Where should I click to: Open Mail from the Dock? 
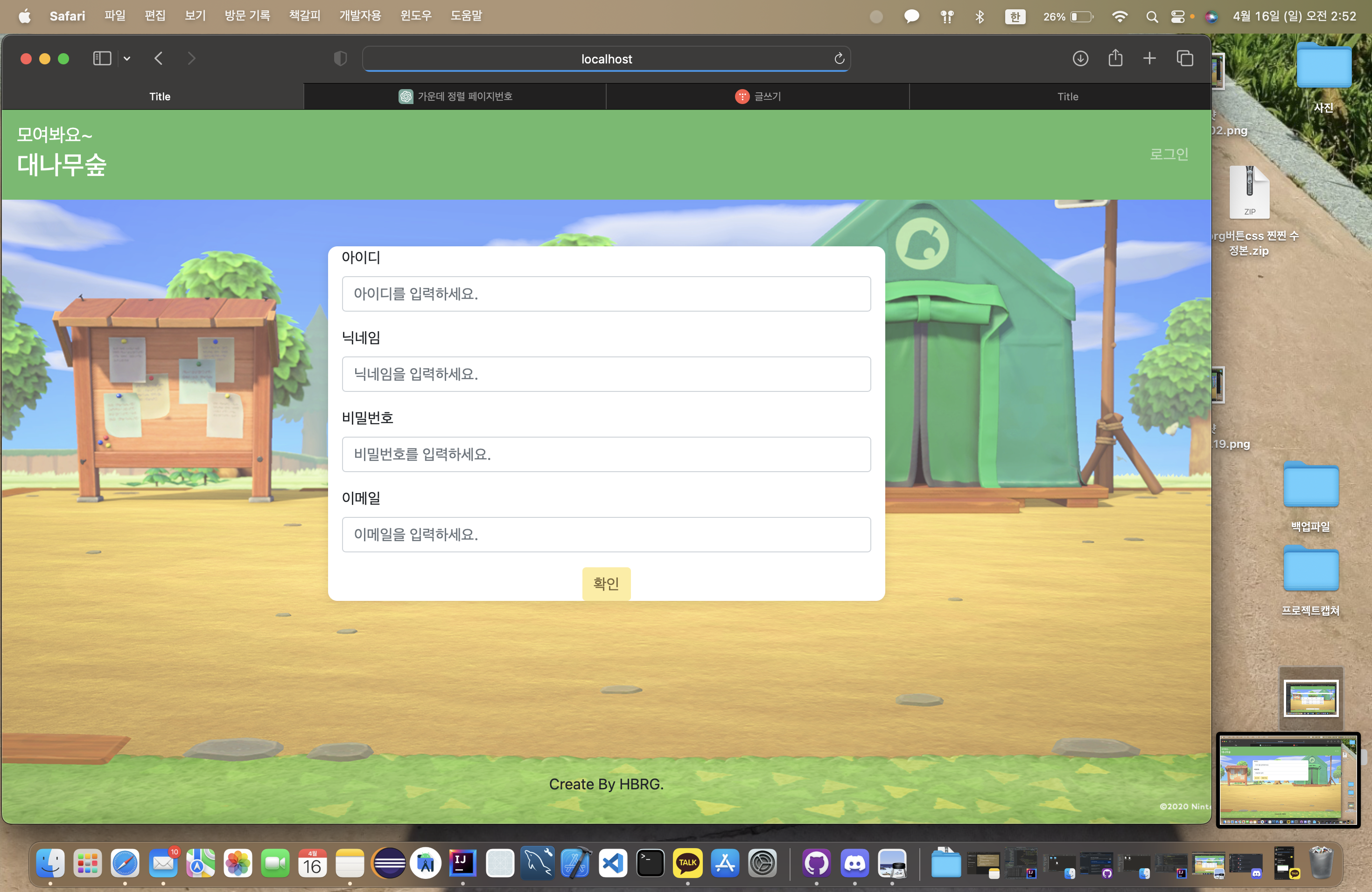163,863
